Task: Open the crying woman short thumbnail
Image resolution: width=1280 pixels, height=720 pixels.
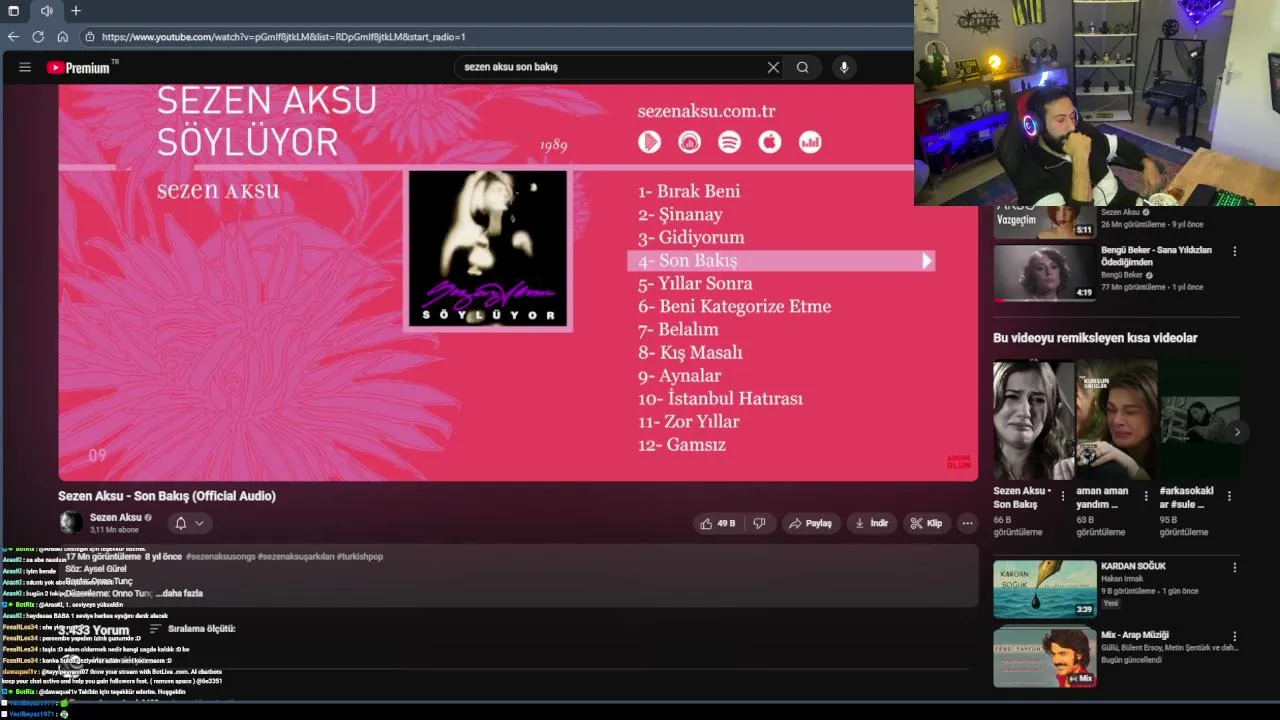Action: [x=1033, y=420]
